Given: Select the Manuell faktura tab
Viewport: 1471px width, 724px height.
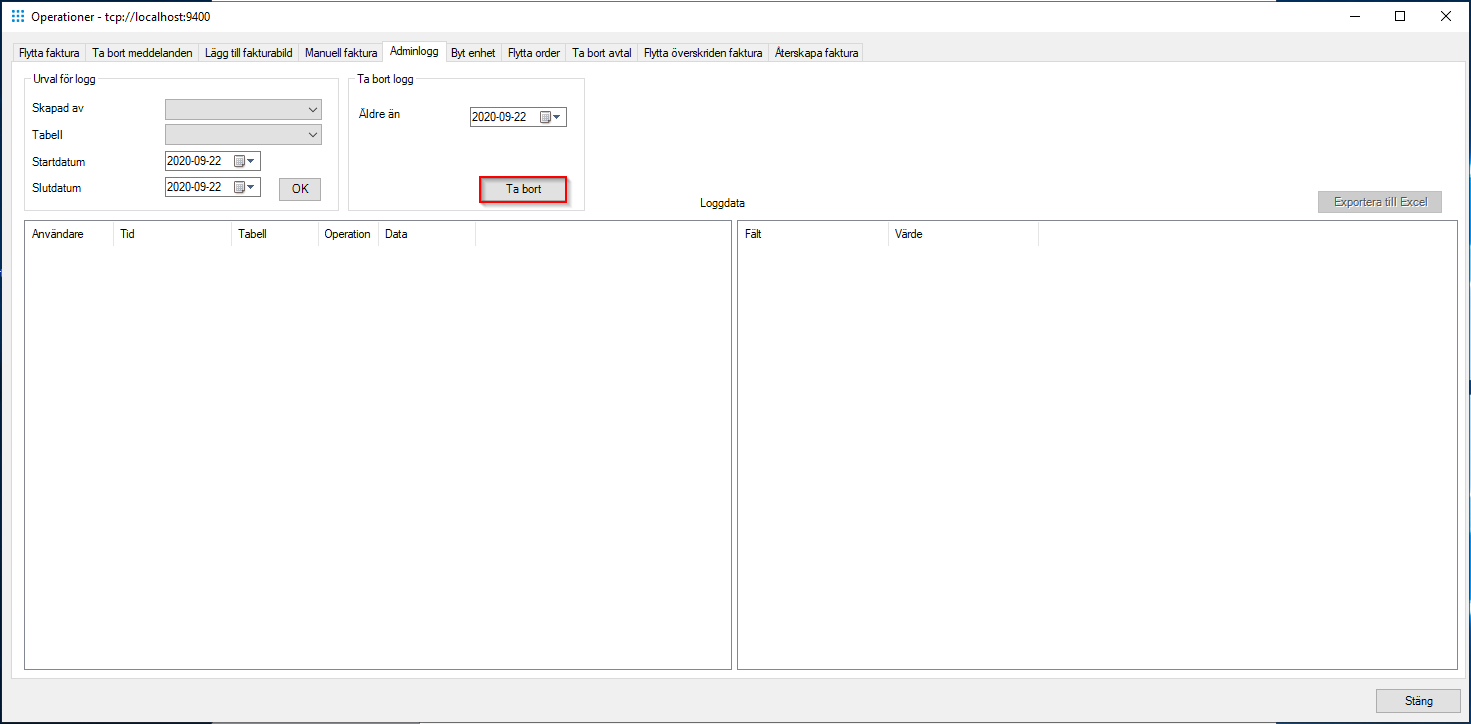Looking at the screenshot, I should (341, 52).
